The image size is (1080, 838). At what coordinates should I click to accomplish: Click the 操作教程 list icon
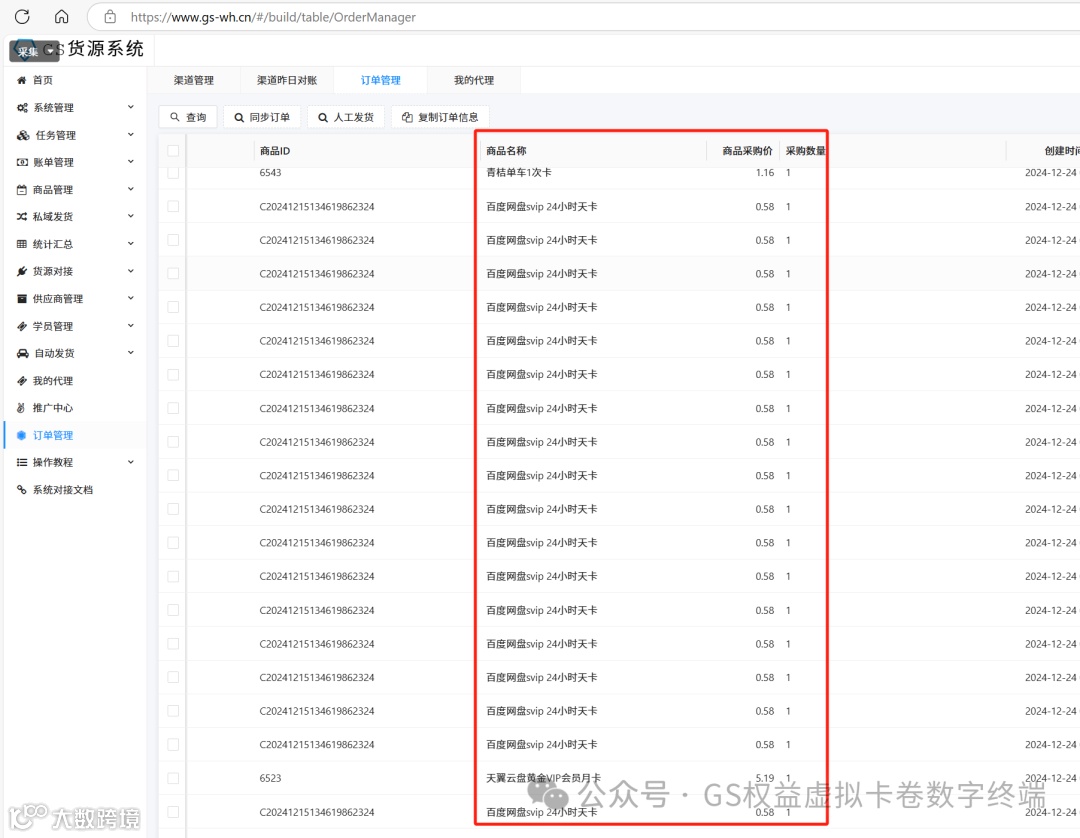coord(21,462)
